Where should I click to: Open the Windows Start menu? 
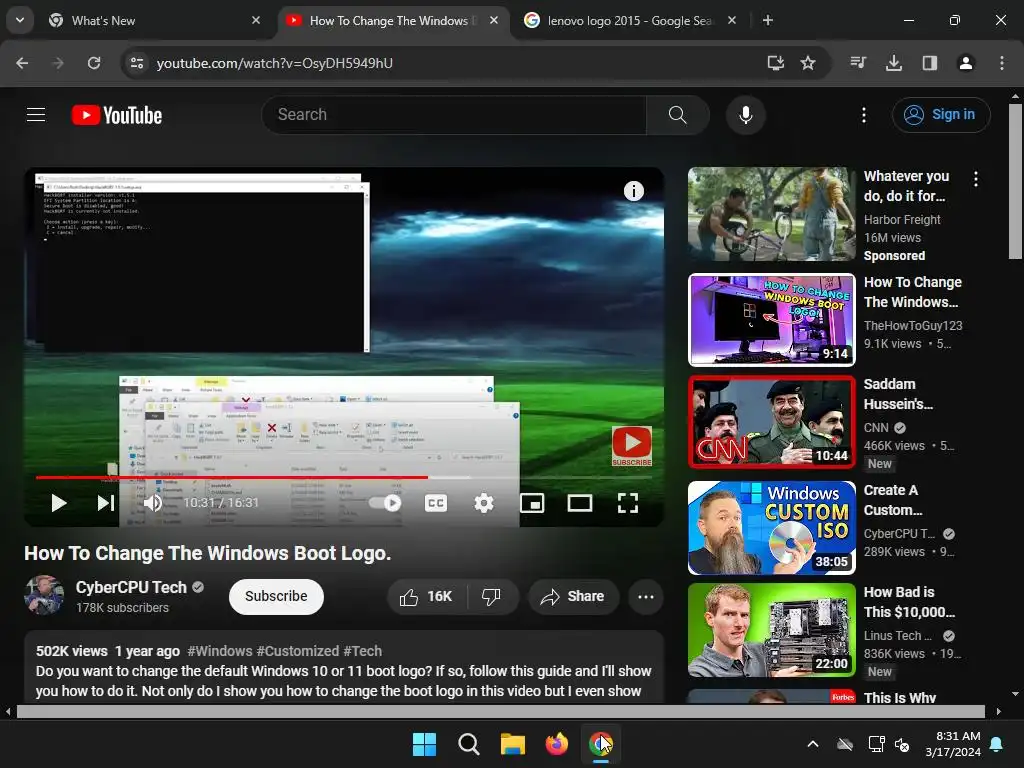pos(424,744)
